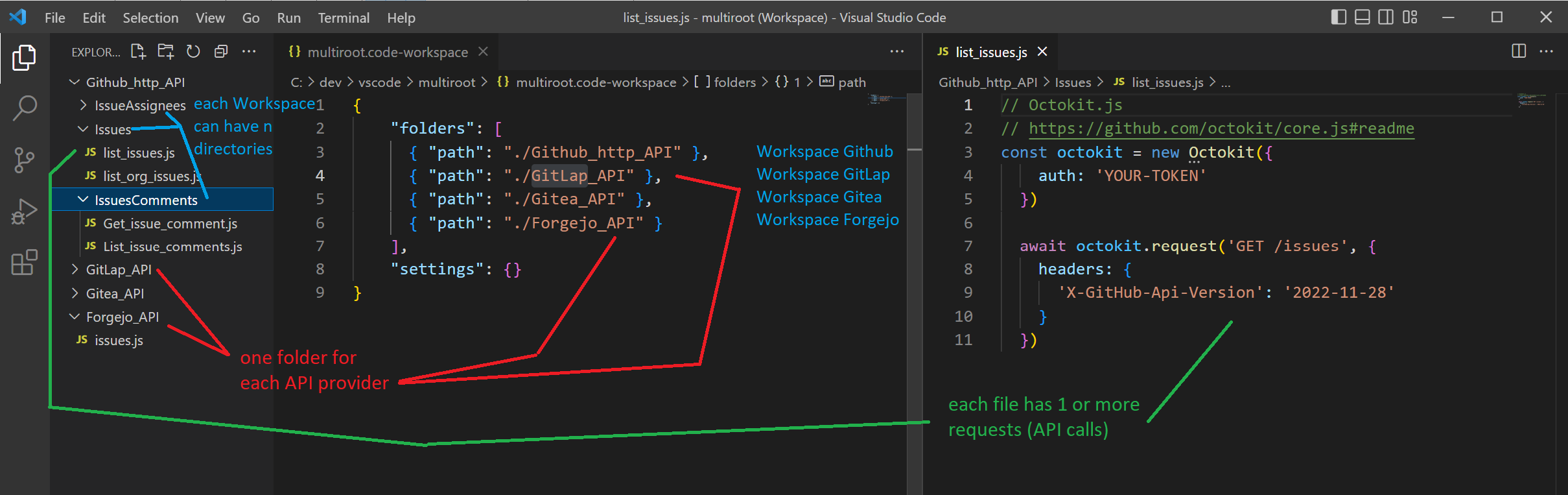Open list_issues.js in Explorer
Screen dimensions: 1568x495
(139, 152)
